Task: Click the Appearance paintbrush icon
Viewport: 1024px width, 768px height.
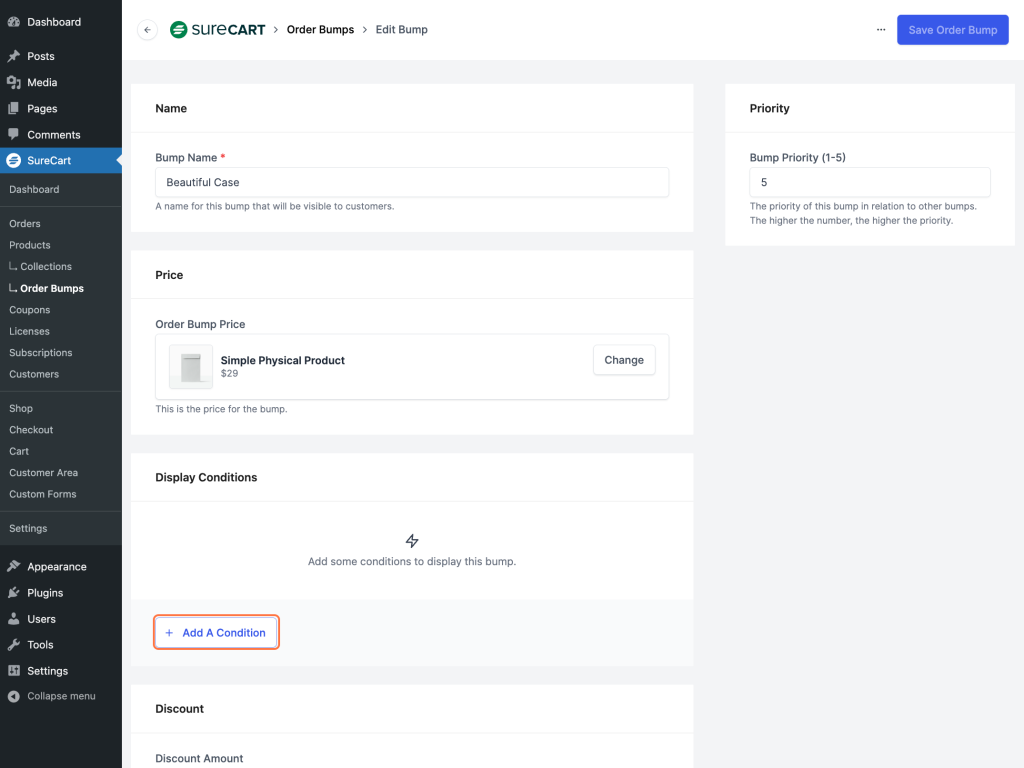Action: [x=14, y=567]
